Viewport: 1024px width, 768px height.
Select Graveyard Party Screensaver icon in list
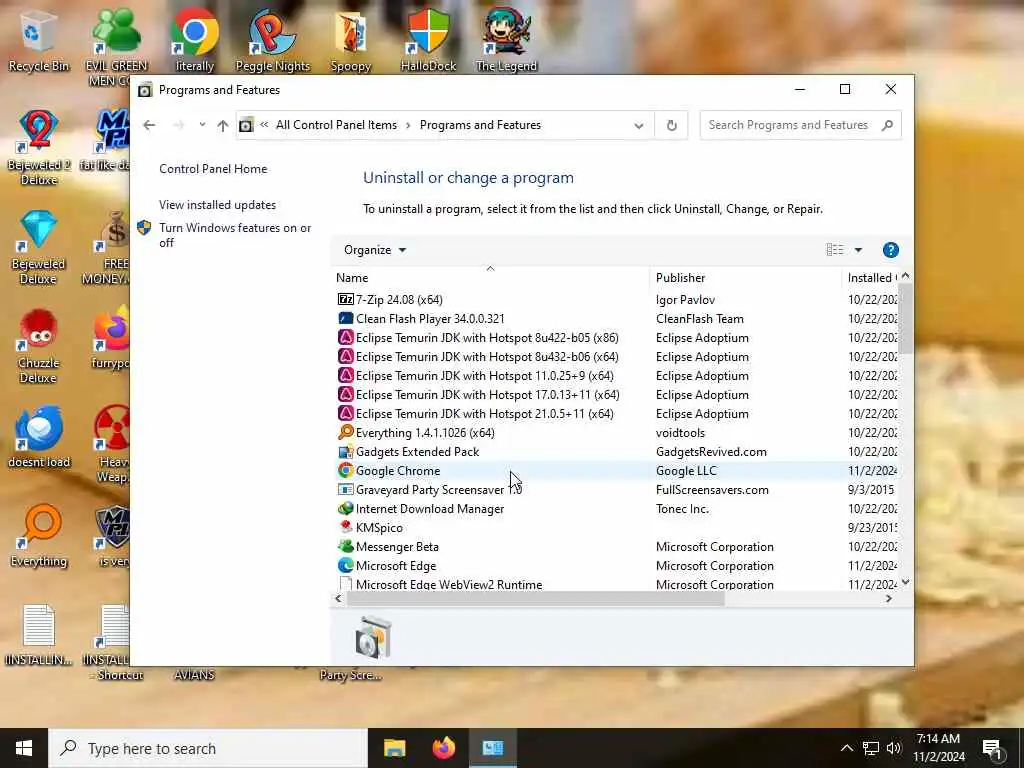click(345, 489)
